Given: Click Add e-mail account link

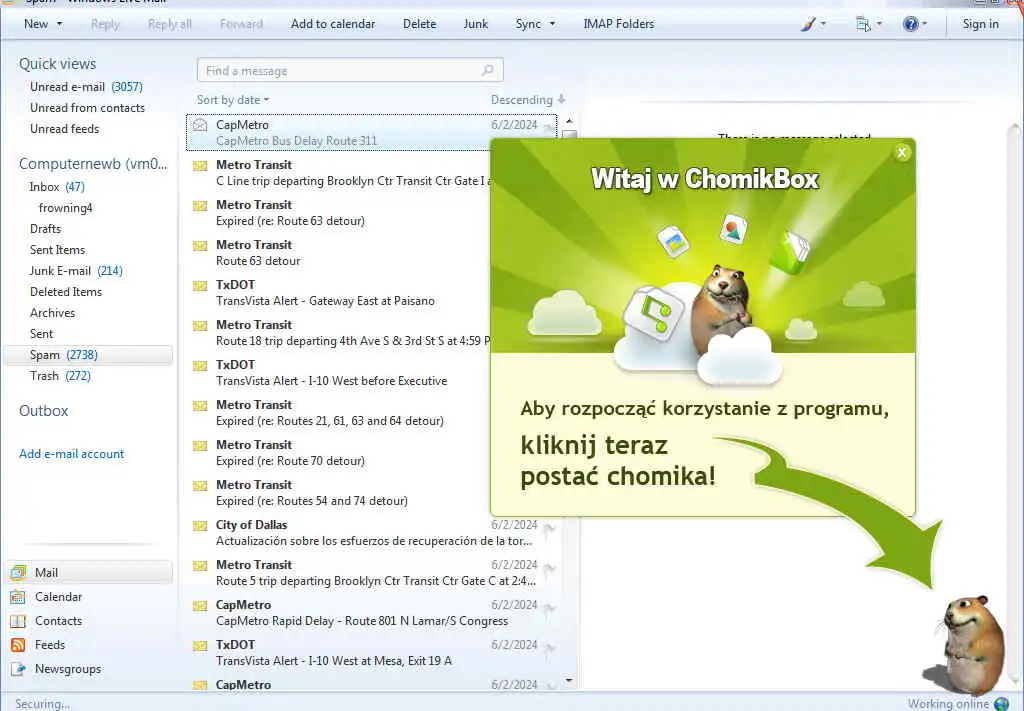Looking at the screenshot, I should (x=72, y=454).
